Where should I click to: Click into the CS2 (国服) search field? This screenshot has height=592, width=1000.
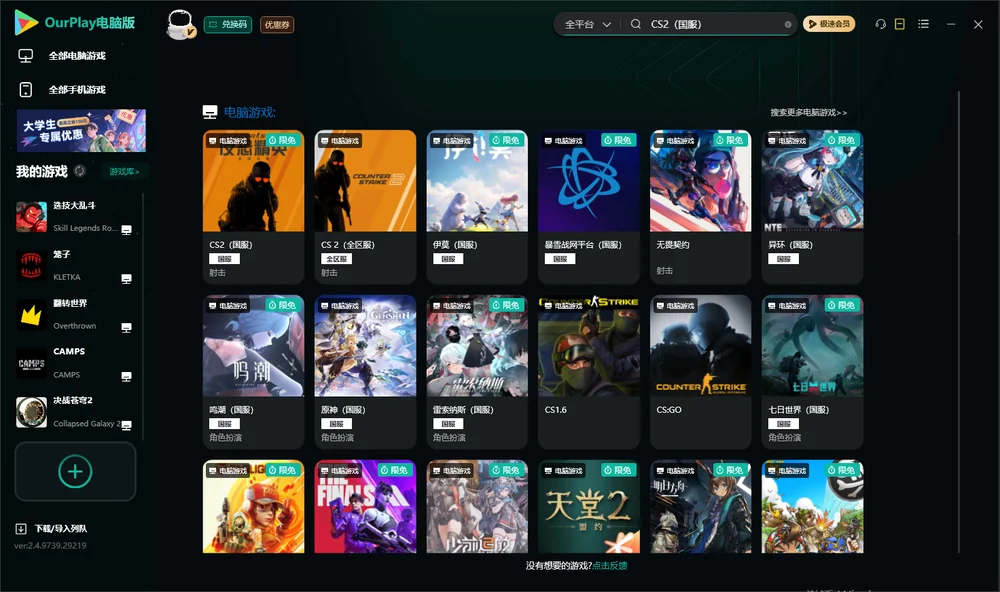[714, 24]
